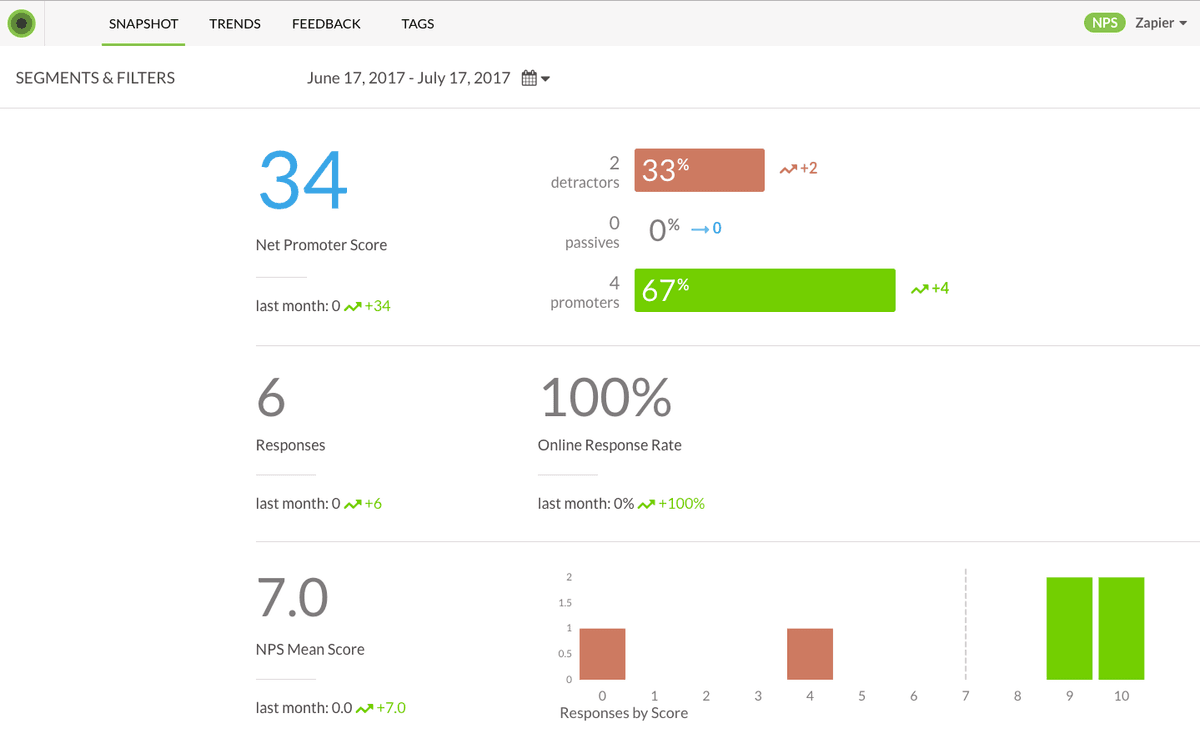Select the Snapshot tab
Image resolution: width=1200 pixels, height=739 pixels.
coord(143,23)
